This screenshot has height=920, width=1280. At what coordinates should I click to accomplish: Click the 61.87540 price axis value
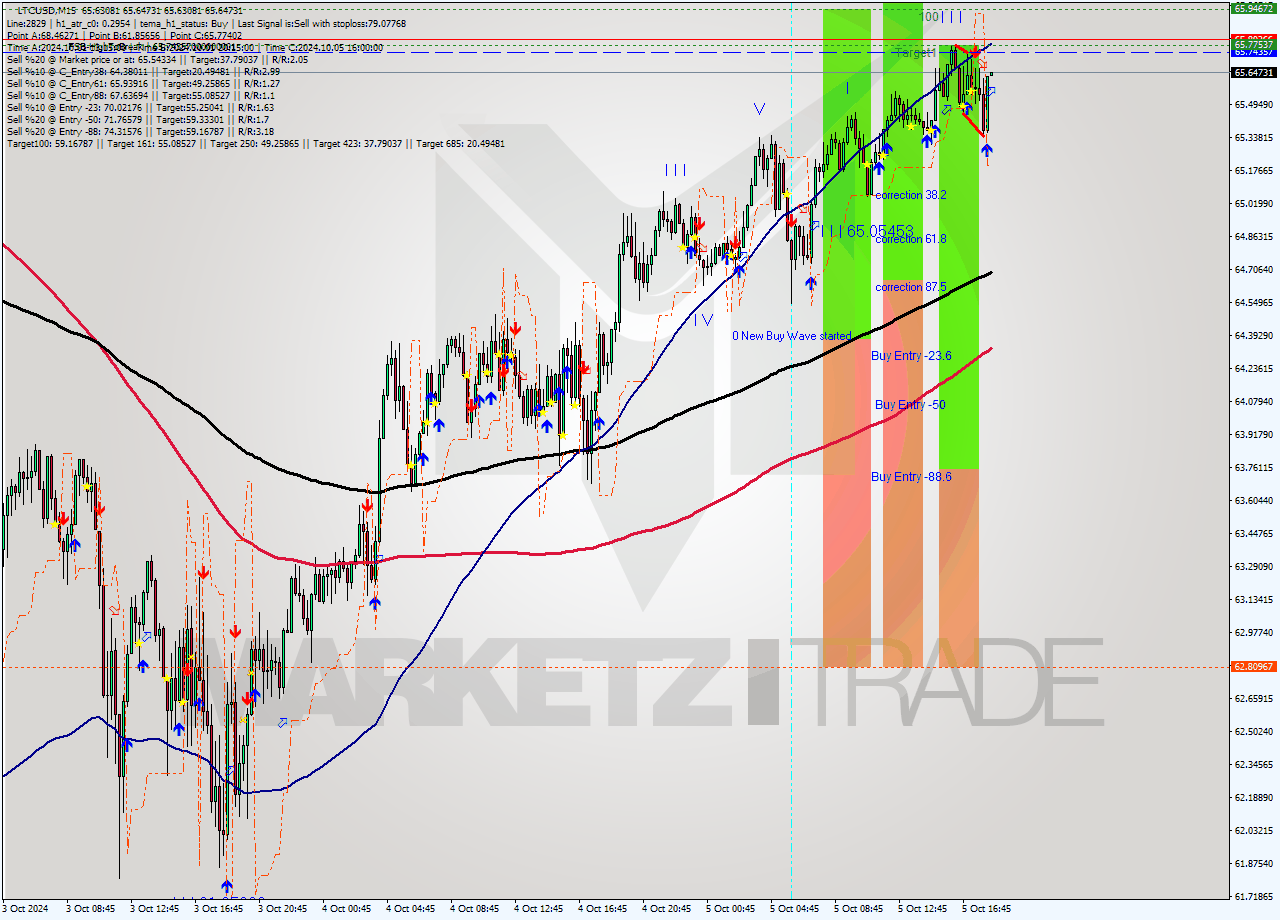click(x=1253, y=864)
